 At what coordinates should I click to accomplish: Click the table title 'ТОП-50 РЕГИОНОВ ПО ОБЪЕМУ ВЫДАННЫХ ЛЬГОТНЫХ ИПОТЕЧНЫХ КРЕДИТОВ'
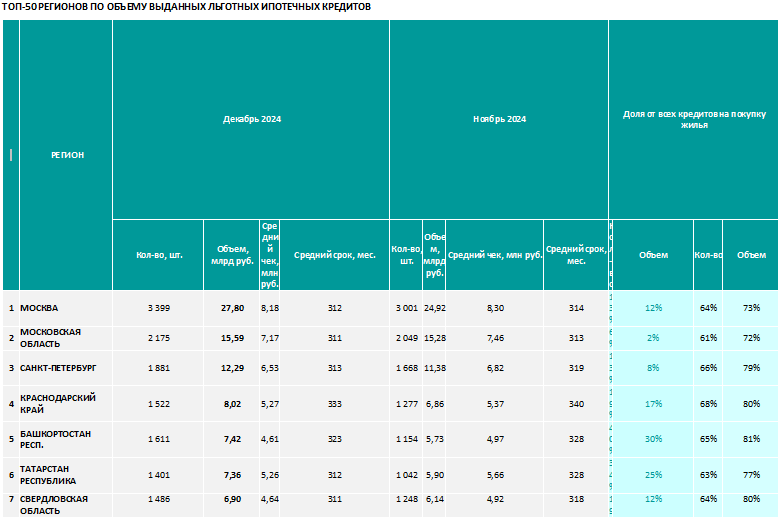[x=186, y=7]
